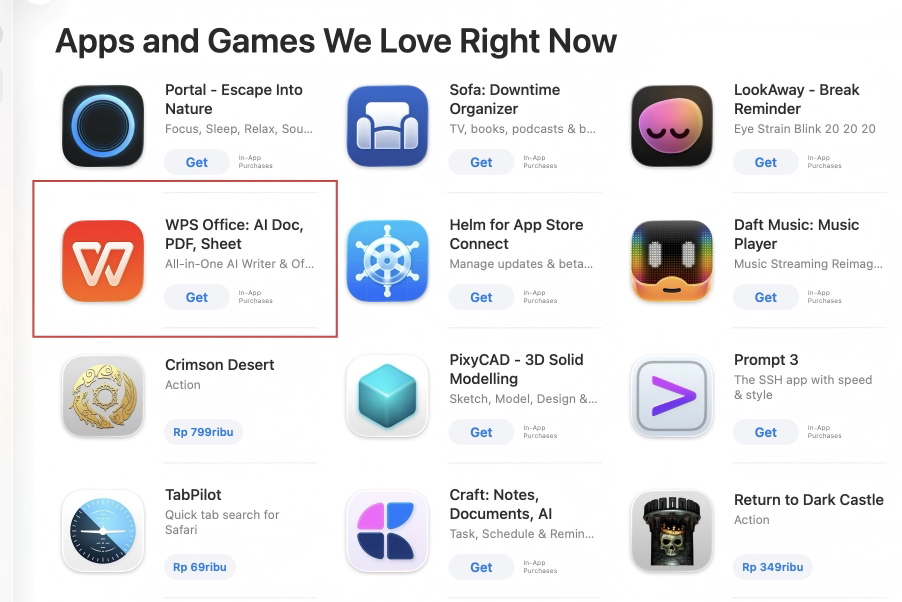Purchase Return to Dark Castle Rp 349ribu
This screenshot has height=602, width=902.
click(773, 567)
